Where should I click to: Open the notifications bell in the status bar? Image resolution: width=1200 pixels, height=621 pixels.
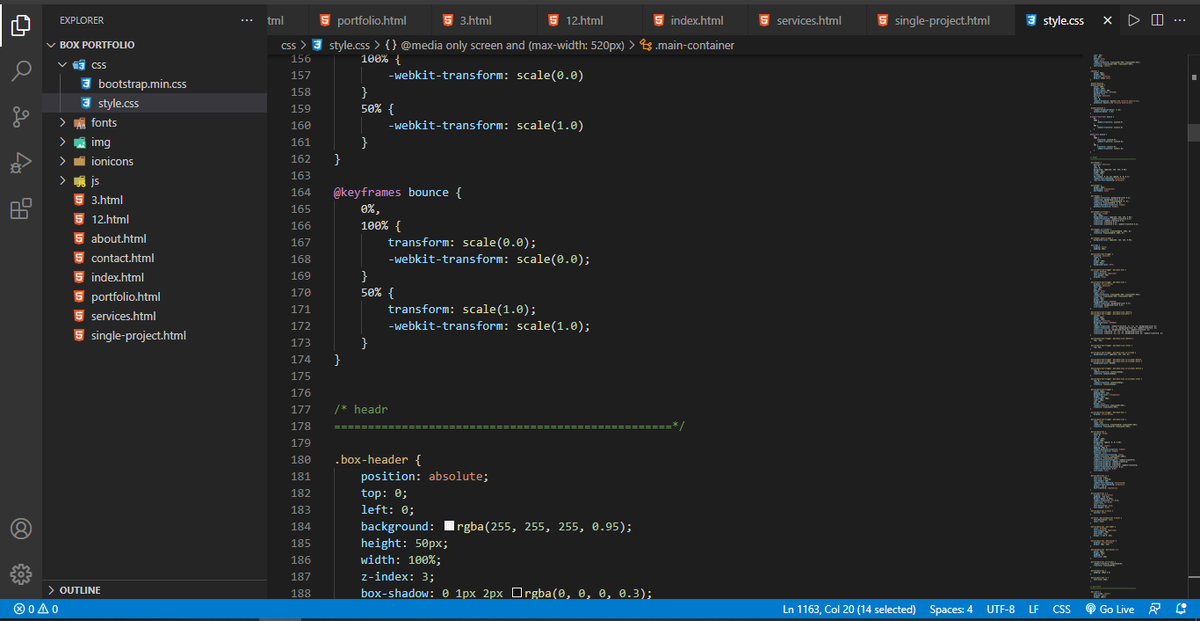point(1181,609)
